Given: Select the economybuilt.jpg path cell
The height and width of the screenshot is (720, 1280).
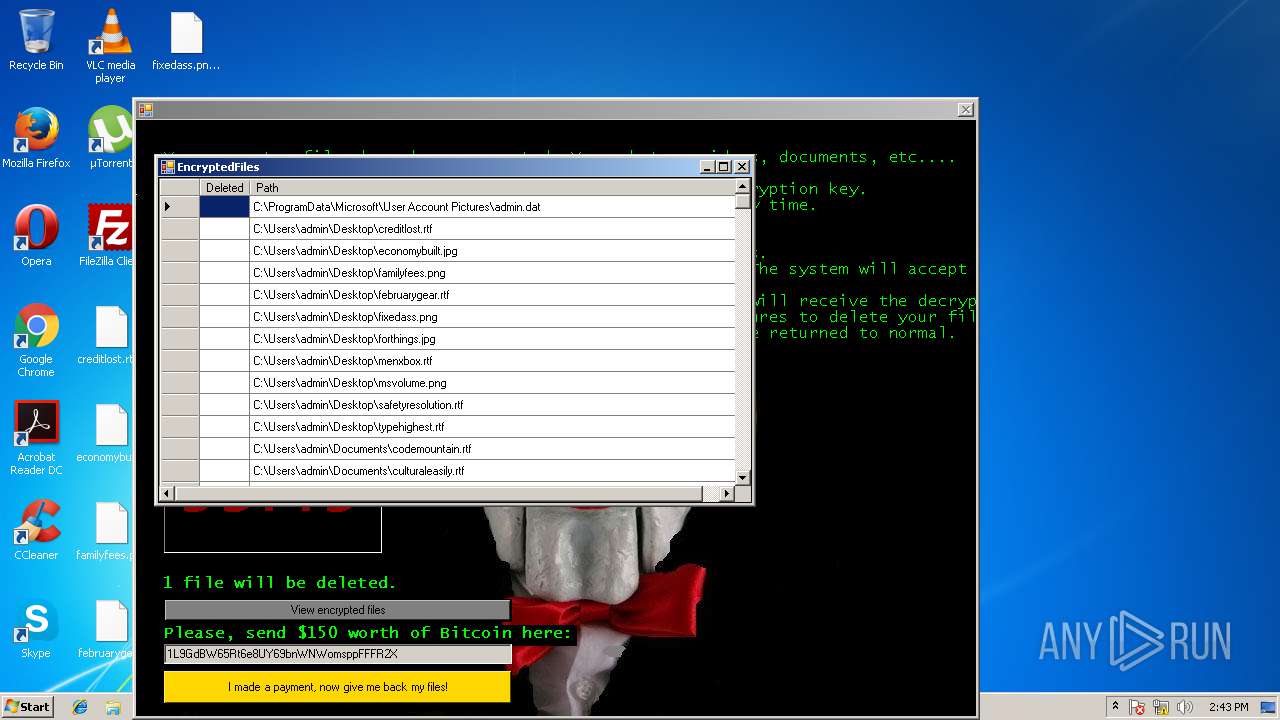Looking at the screenshot, I should (x=492, y=251).
